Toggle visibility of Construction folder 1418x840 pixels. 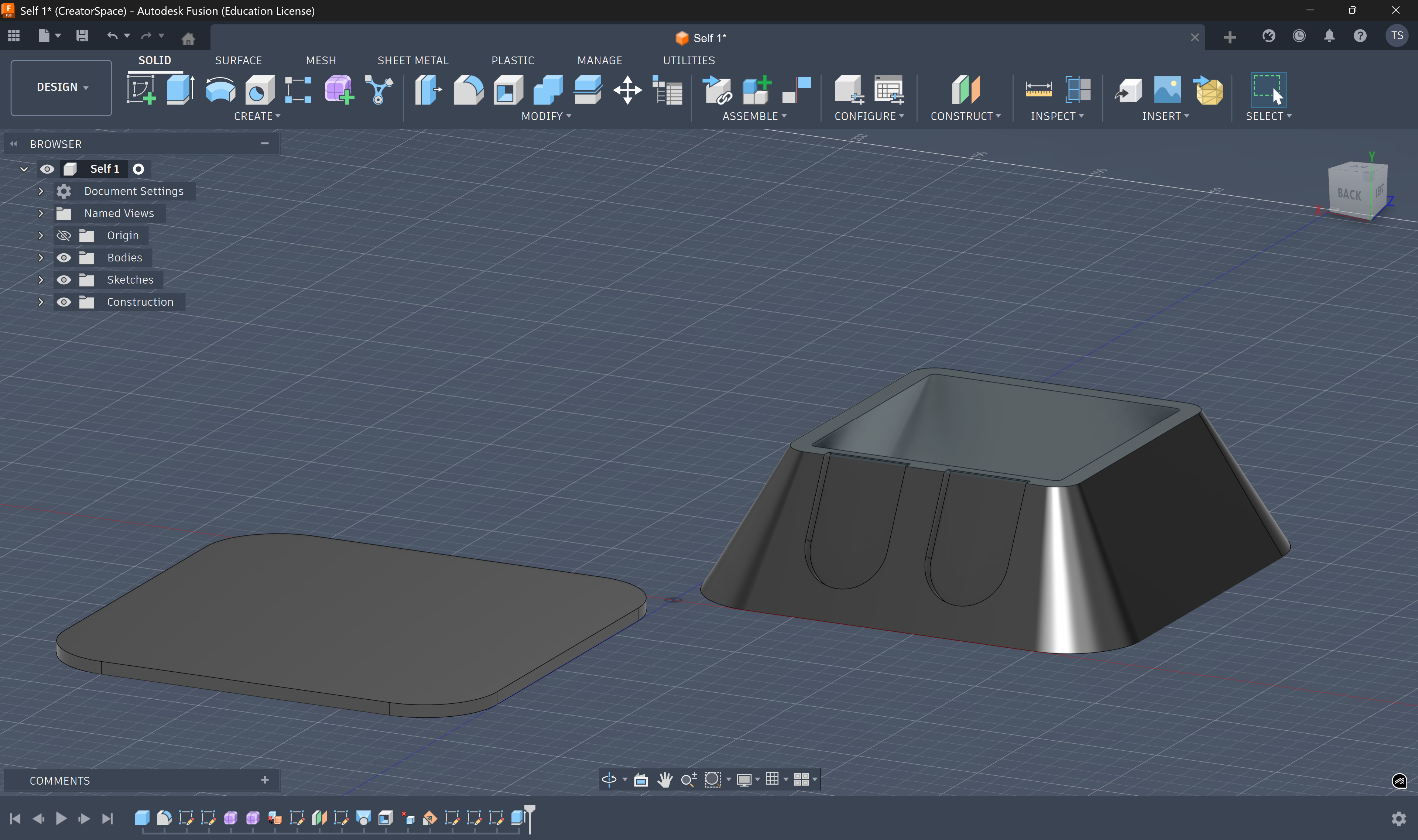64,302
